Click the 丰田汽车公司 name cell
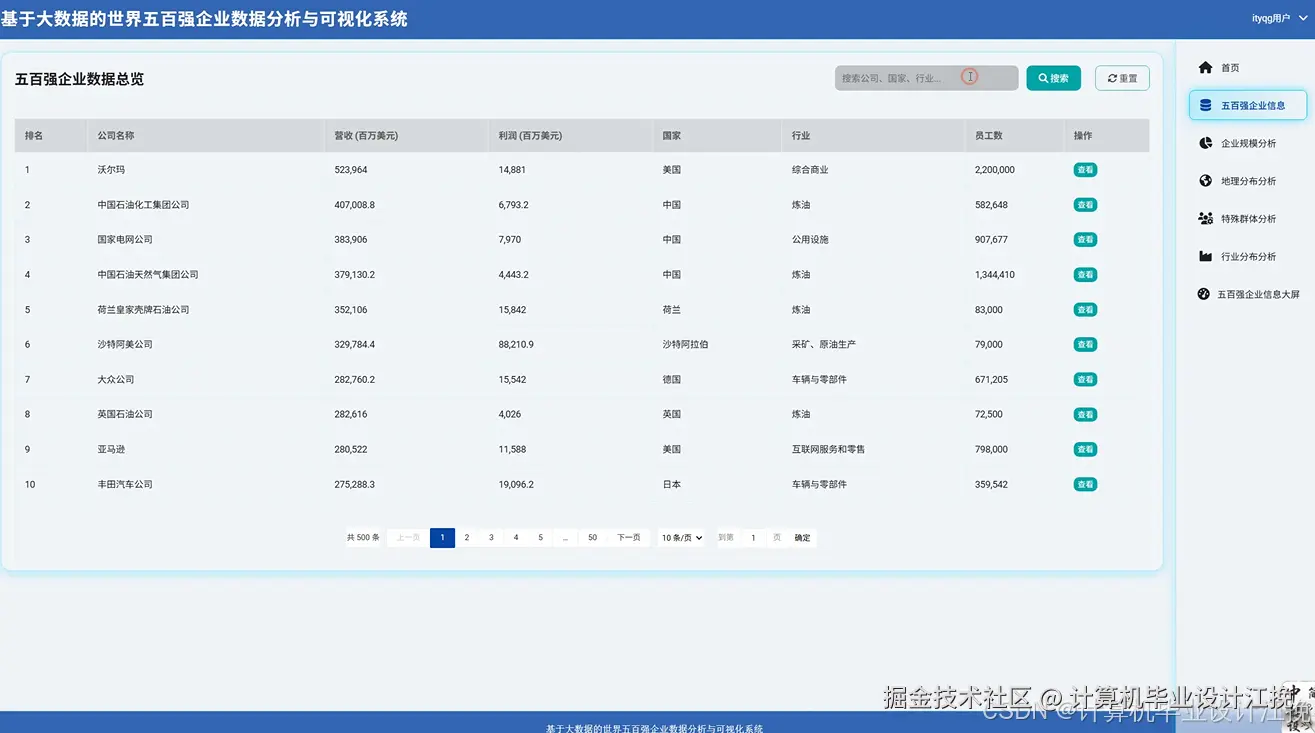1315x733 pixels. click(x=125, y=484)
